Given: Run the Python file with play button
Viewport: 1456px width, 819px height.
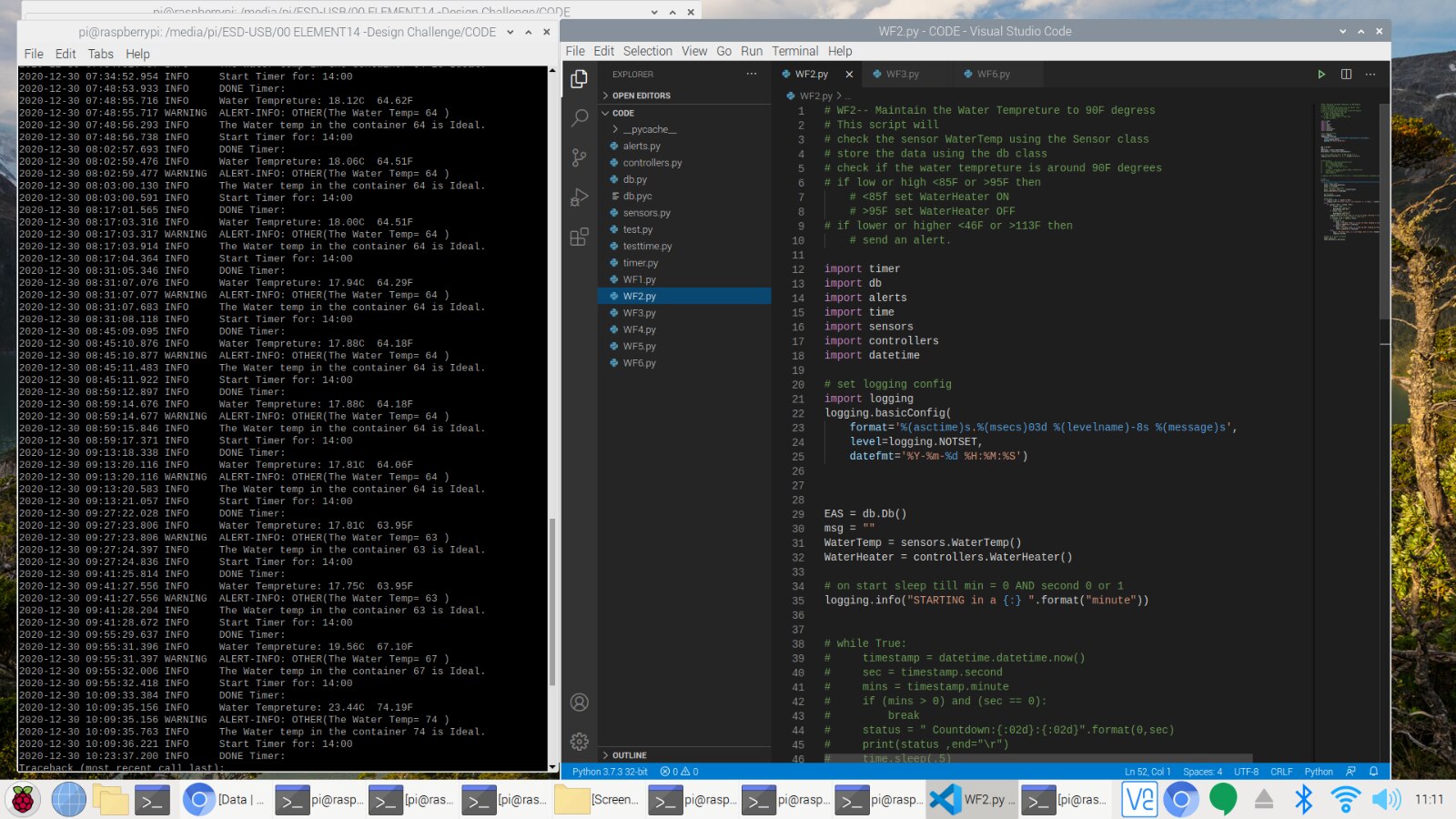Looking at the screenshot, I should point(1321,75).
